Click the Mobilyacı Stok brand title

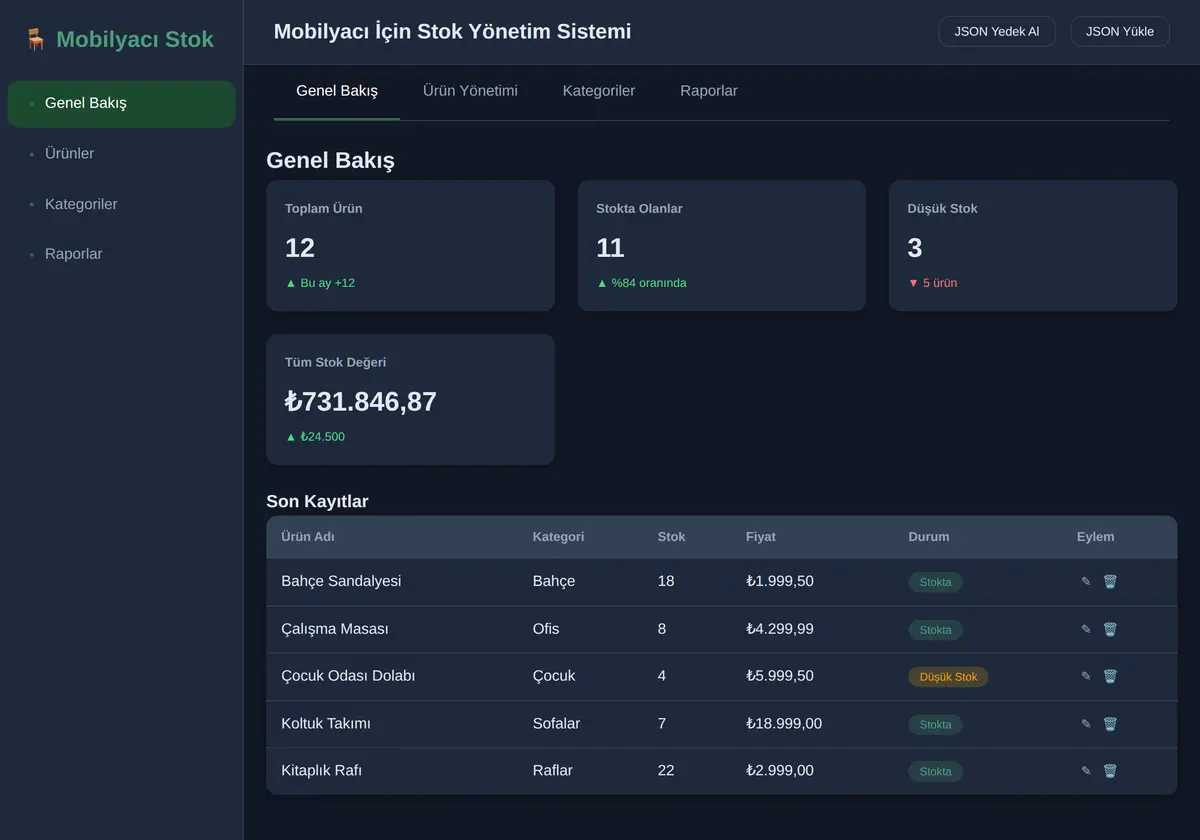pos(135,40)
